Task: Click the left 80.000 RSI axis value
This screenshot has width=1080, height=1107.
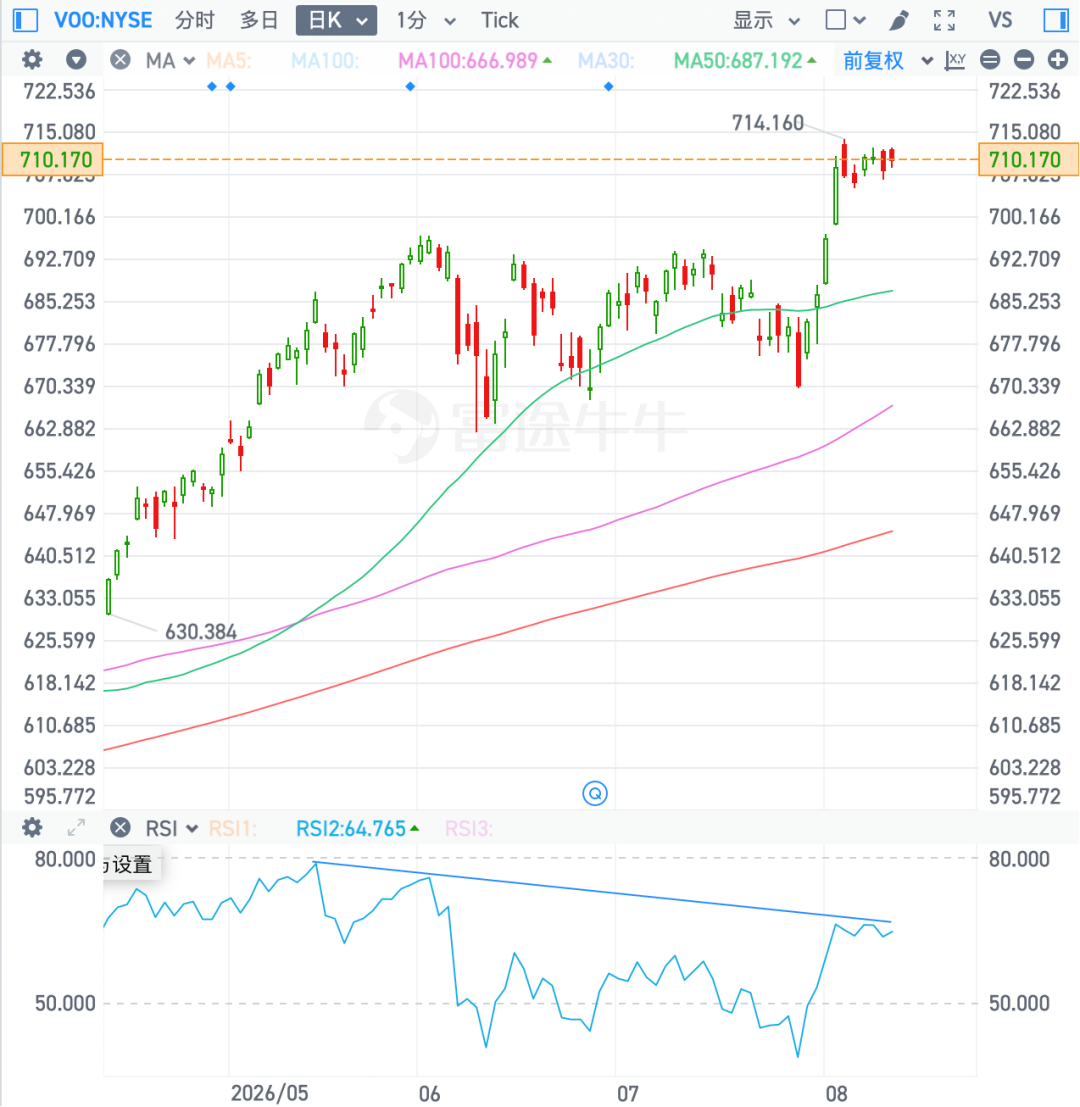Action: [65, 859]
